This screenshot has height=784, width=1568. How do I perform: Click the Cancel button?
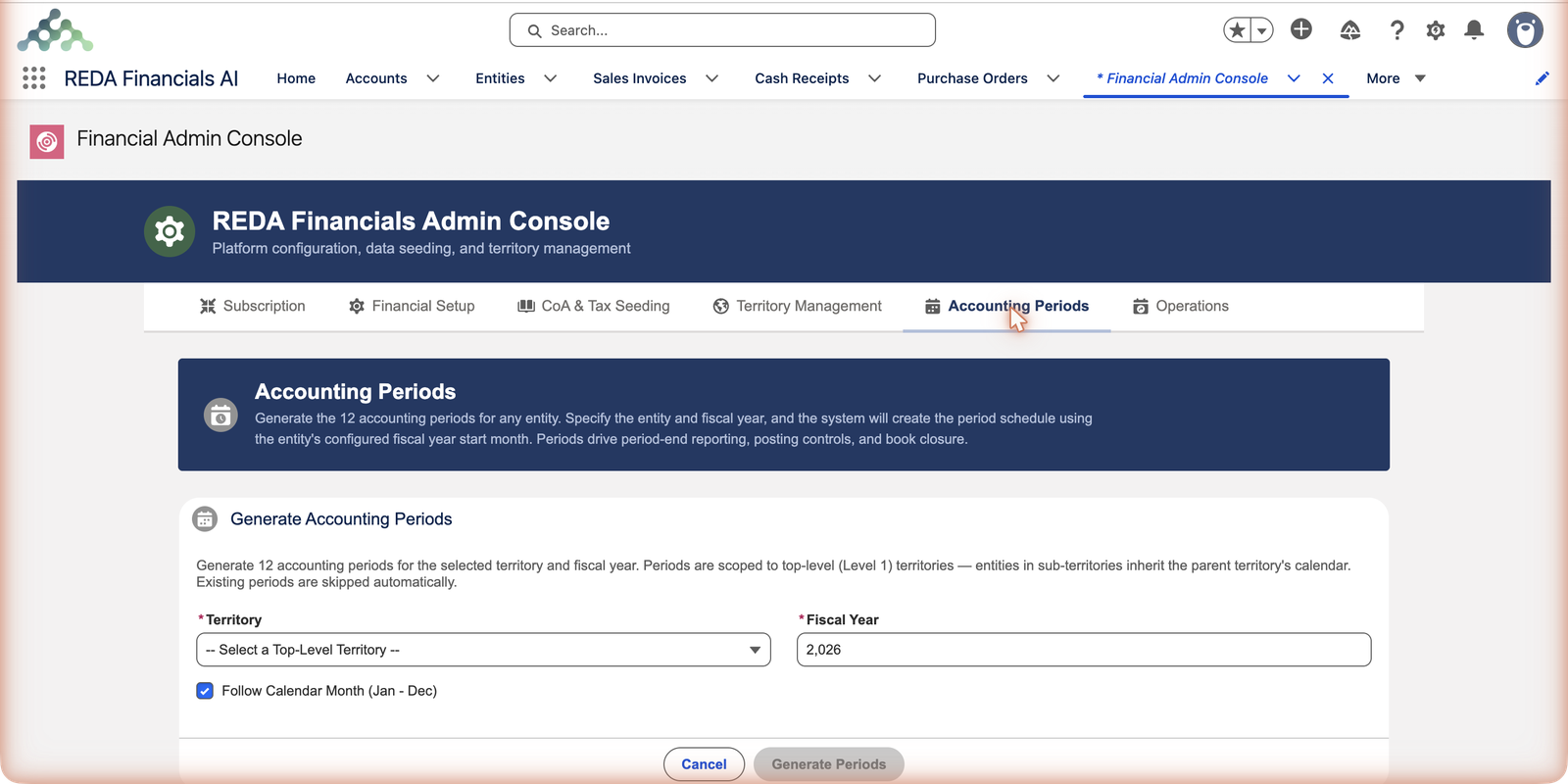704,764
